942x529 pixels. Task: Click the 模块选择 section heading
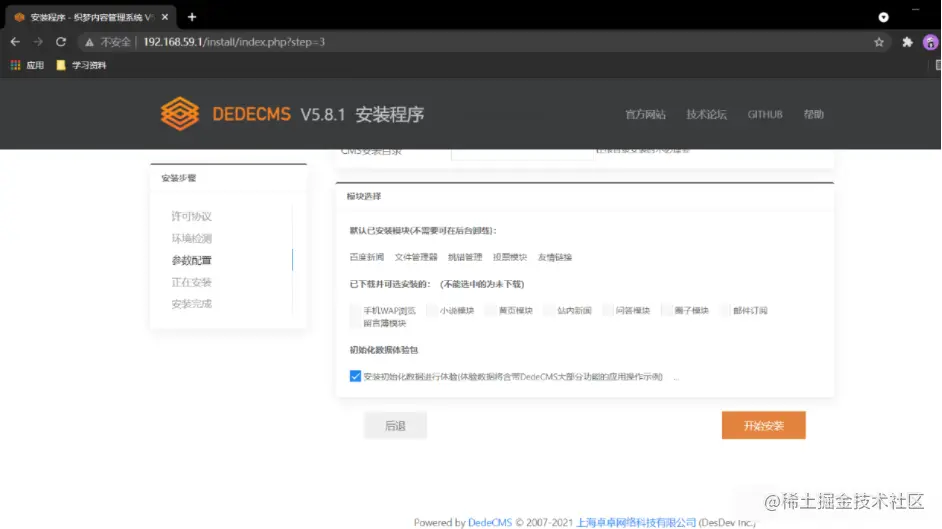[x=363, y=196]
